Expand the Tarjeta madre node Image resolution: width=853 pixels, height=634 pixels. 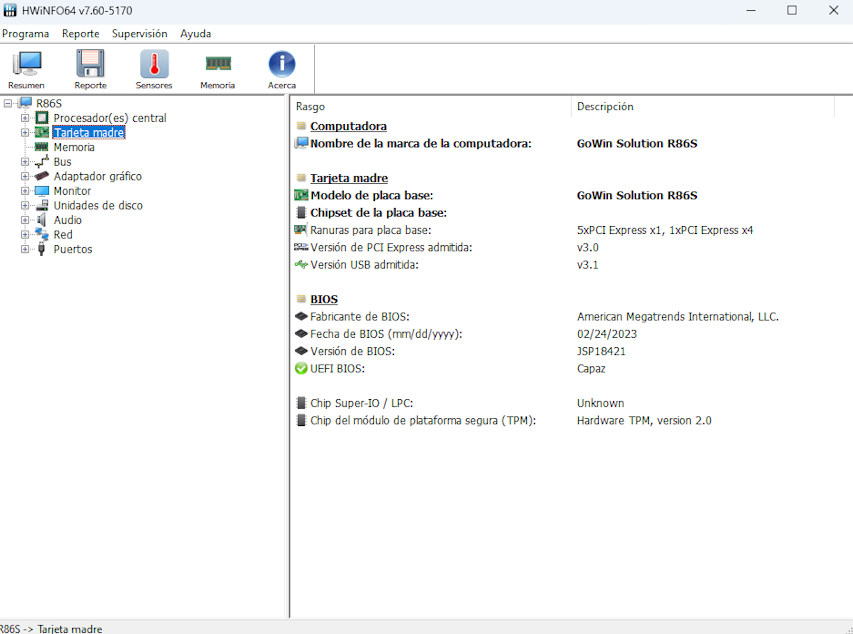tap(24, 132)
